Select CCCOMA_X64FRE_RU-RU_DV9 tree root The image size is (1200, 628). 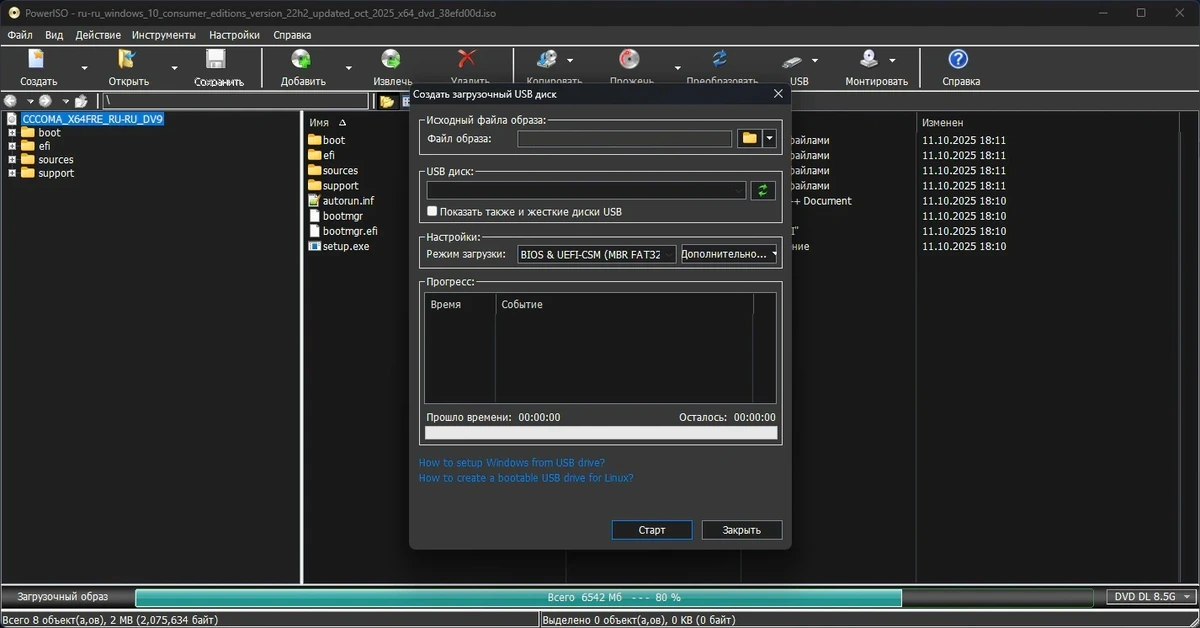pos(92,118)
